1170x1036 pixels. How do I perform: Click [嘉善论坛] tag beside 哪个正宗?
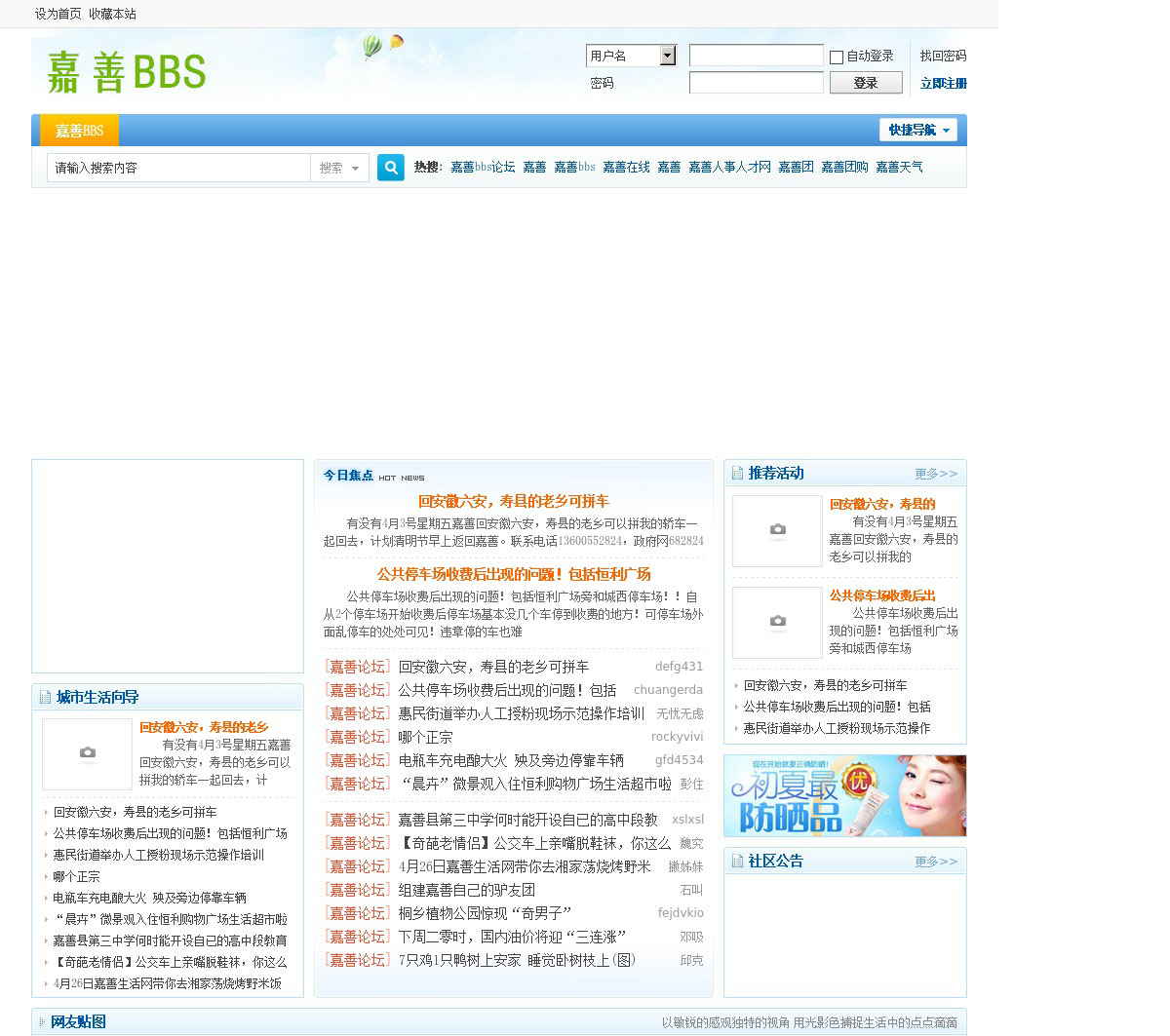click(x=357, y=737)
